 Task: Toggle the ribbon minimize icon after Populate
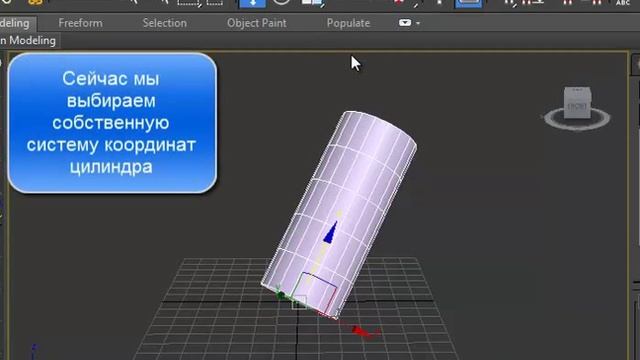[x=405, y=23]
